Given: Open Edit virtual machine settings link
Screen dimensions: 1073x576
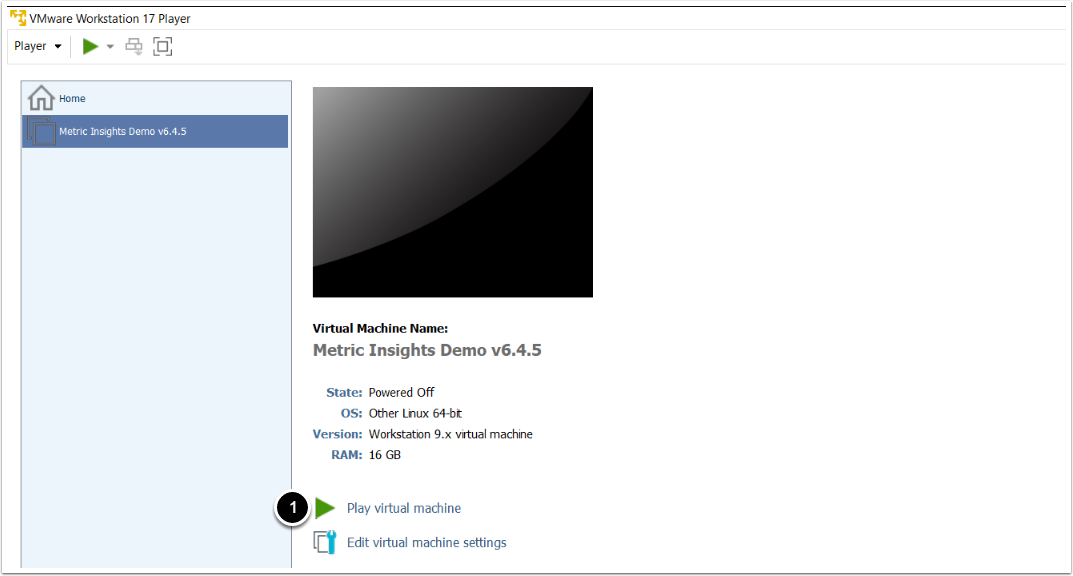Looking at the screenshot, I should (x=426, y=542).
